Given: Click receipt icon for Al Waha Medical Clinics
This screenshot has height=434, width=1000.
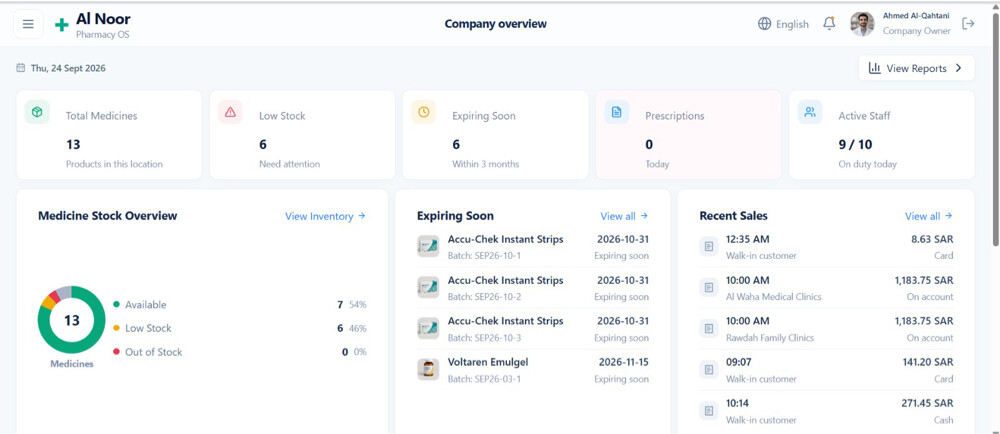Looking at the screenshot, I should click(709, 287).
